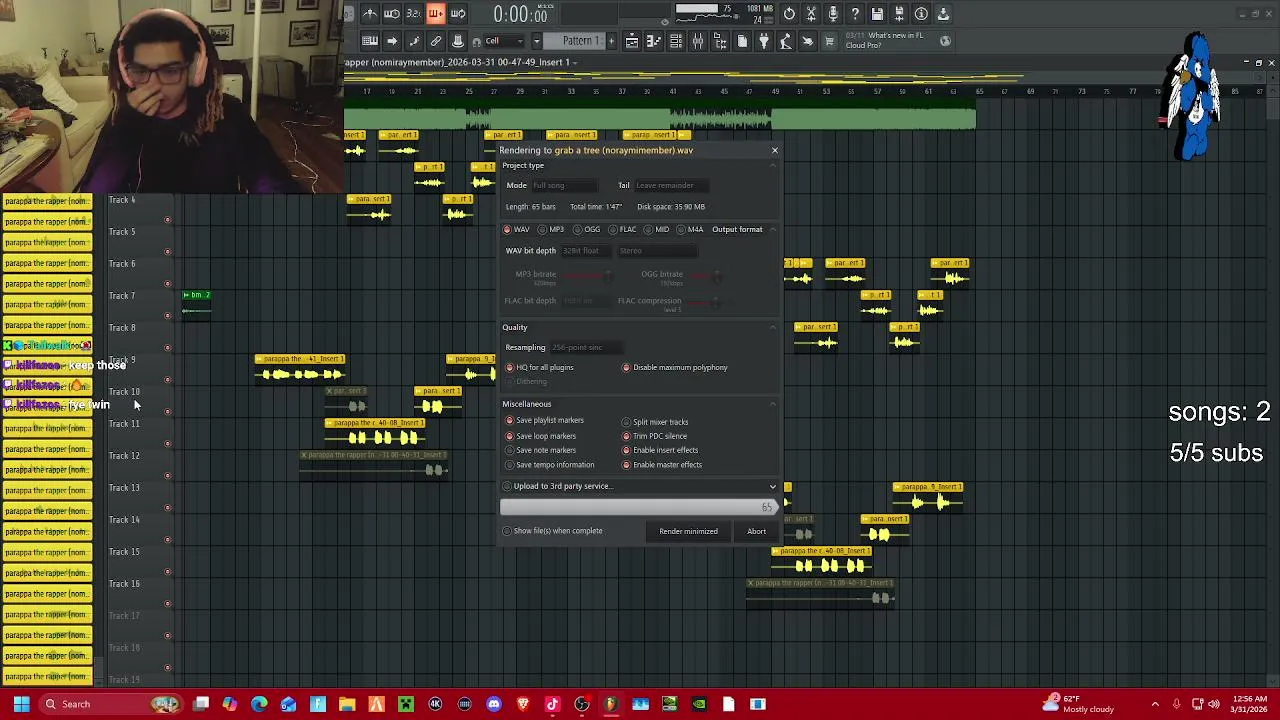The height and width of the screenshot is (720, 1280).
Task: Open the Cell snap dropdown
Action: [x=506, y=41]
